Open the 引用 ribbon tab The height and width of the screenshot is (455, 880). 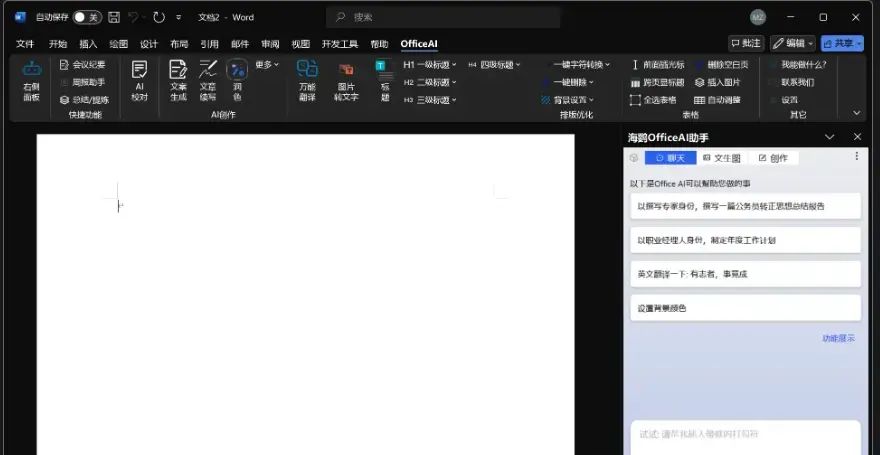tap(209, 44)
